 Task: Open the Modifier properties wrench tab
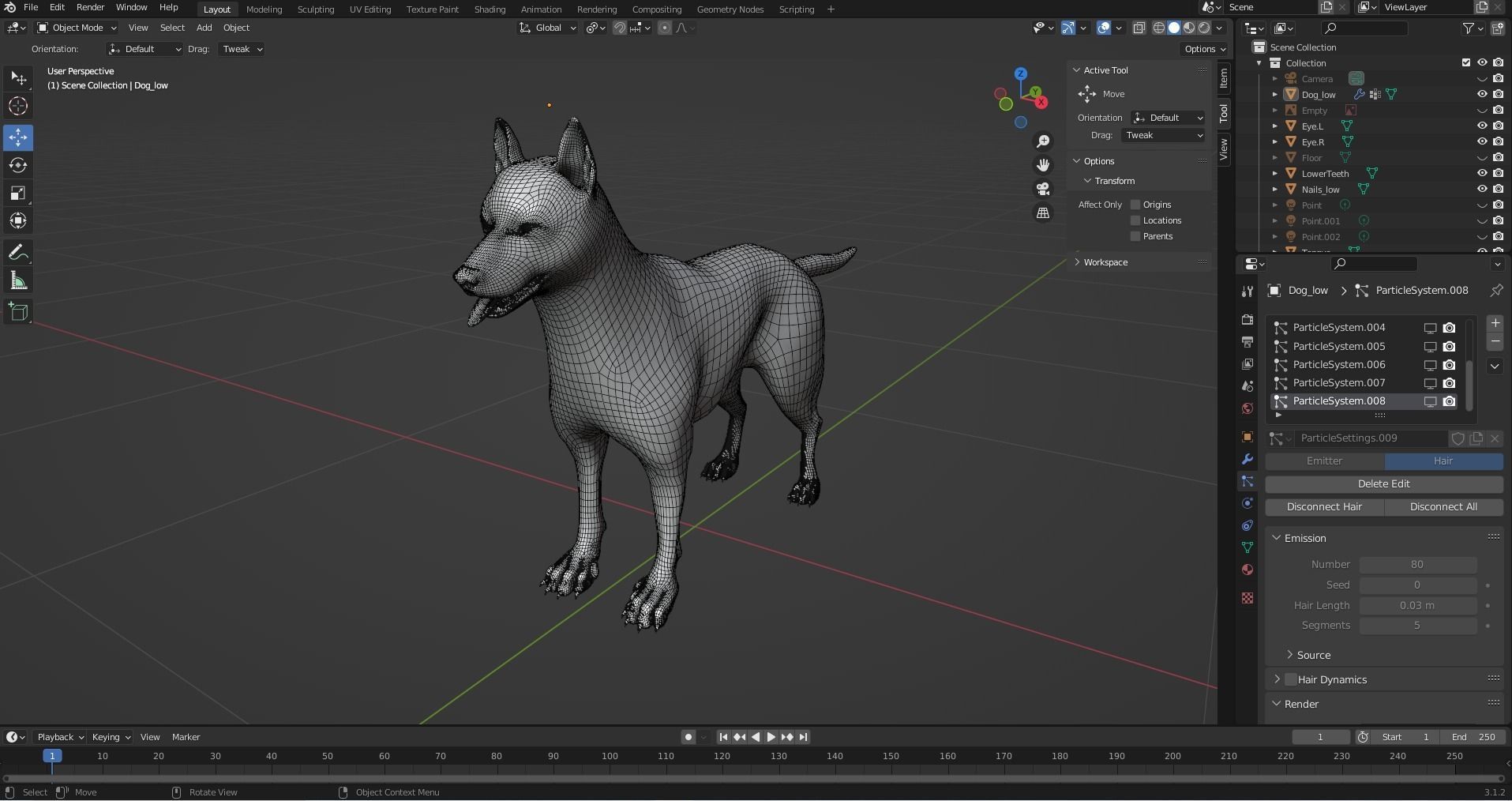click(1247, 459)
